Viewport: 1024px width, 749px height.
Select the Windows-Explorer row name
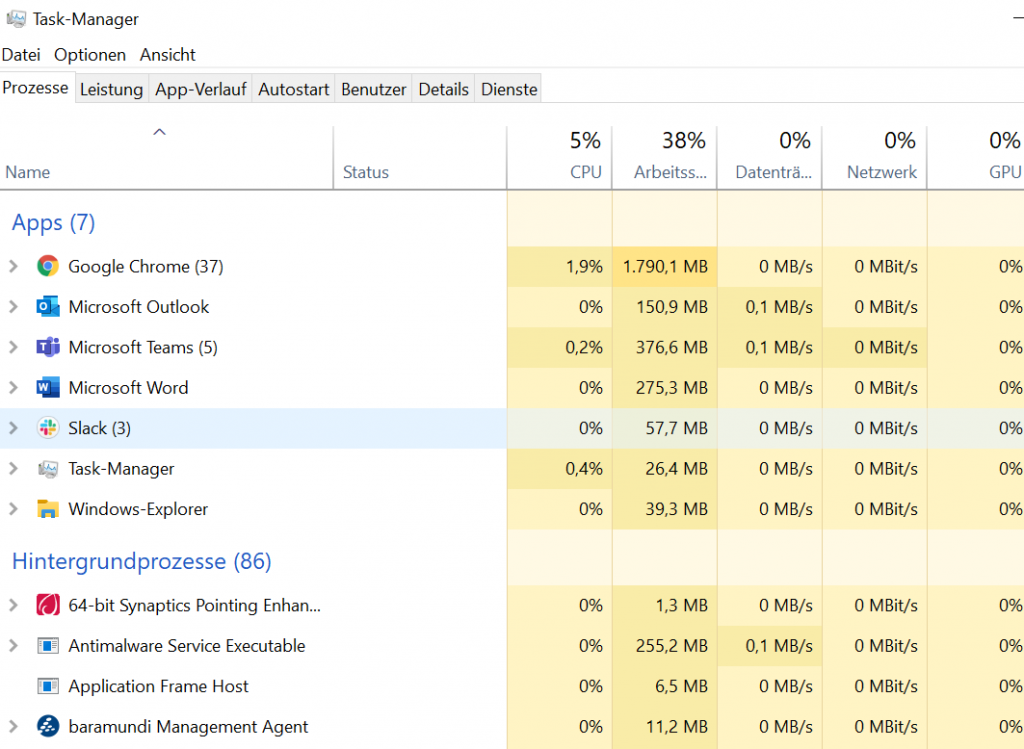coord(138,509)
